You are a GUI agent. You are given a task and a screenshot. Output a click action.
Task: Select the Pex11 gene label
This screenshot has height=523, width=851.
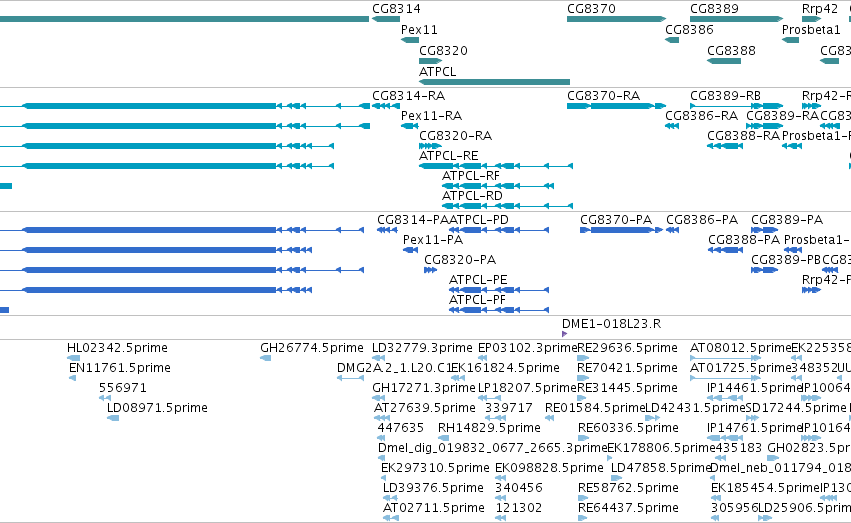[419, 30]
